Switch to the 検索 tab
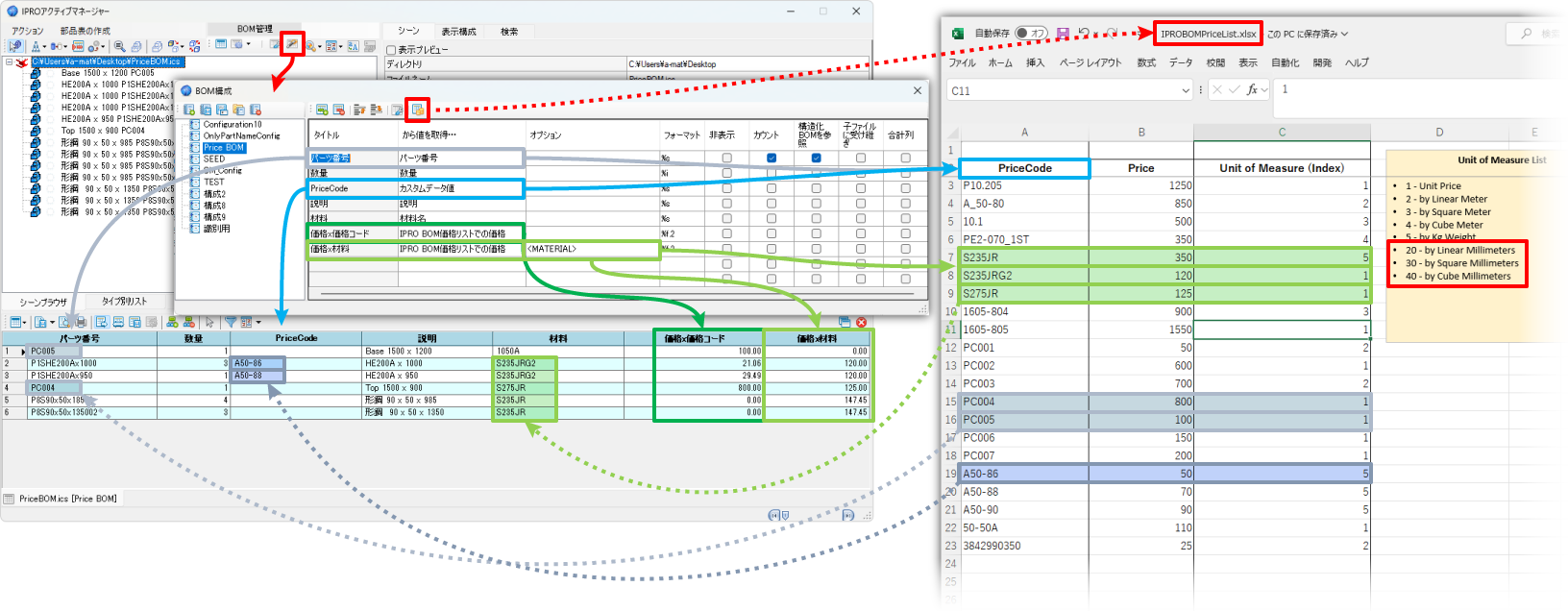1568x611 pixels. click(509, 32)
